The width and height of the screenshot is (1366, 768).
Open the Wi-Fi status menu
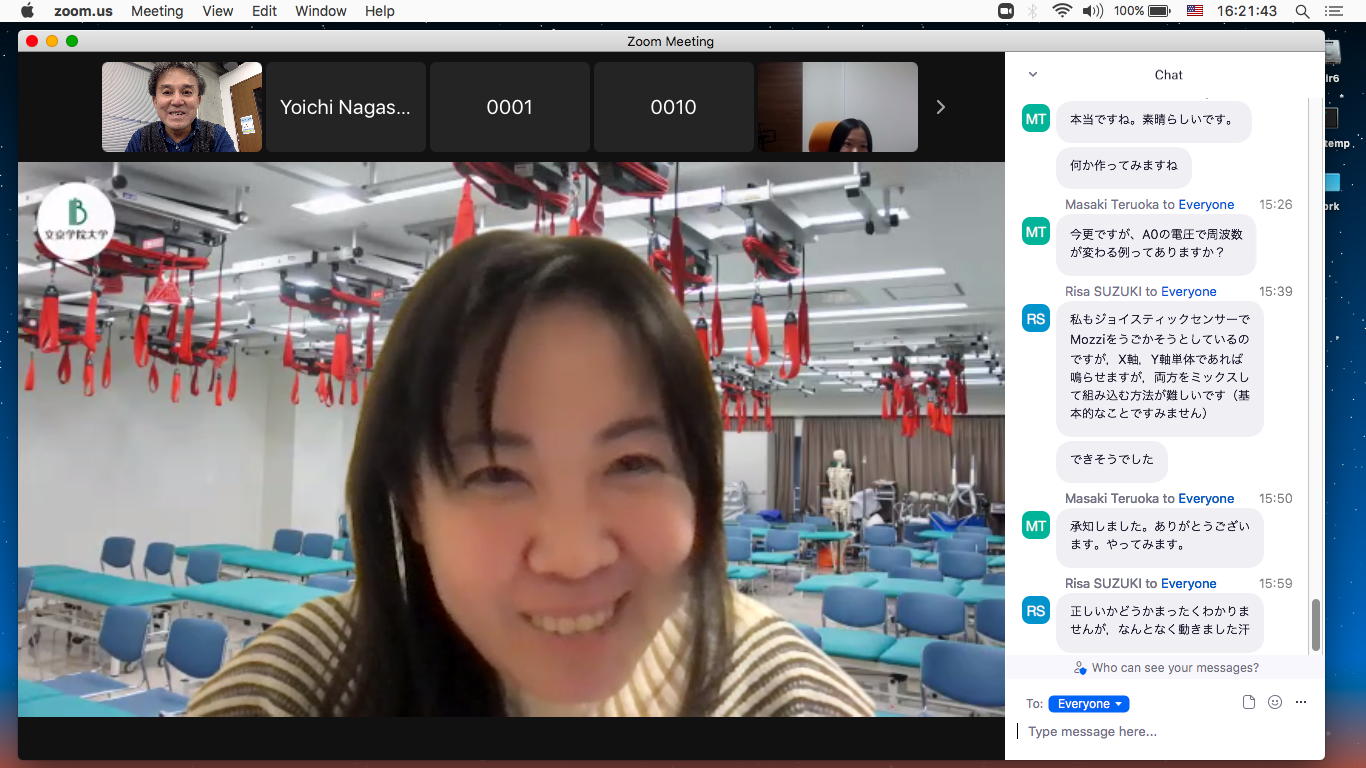click(1062, 11)
